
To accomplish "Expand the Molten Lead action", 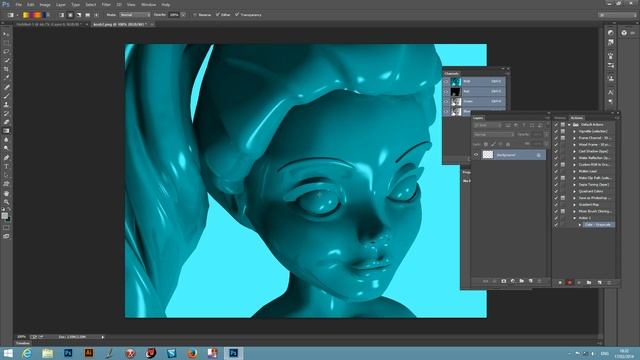I will coord(574,171).
